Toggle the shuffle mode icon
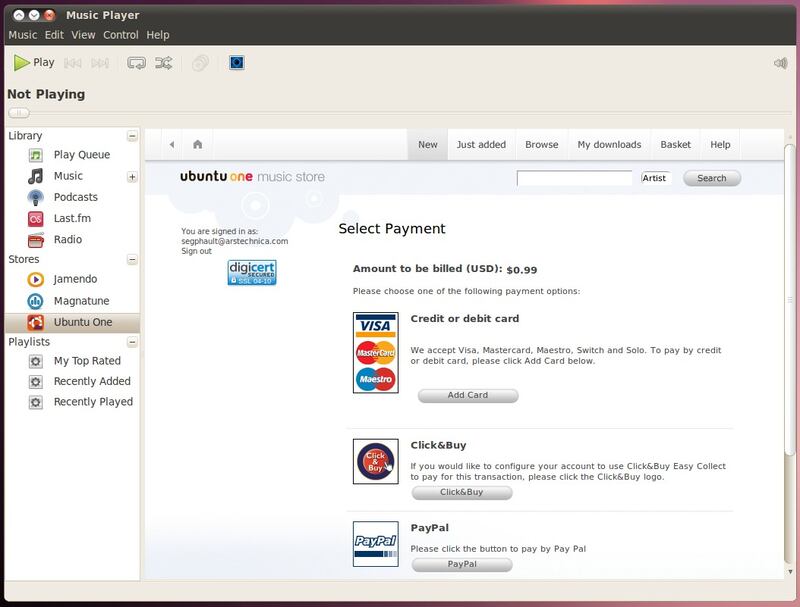The width and height of the screenshot is (800, 607). click(x=164, y=63)
